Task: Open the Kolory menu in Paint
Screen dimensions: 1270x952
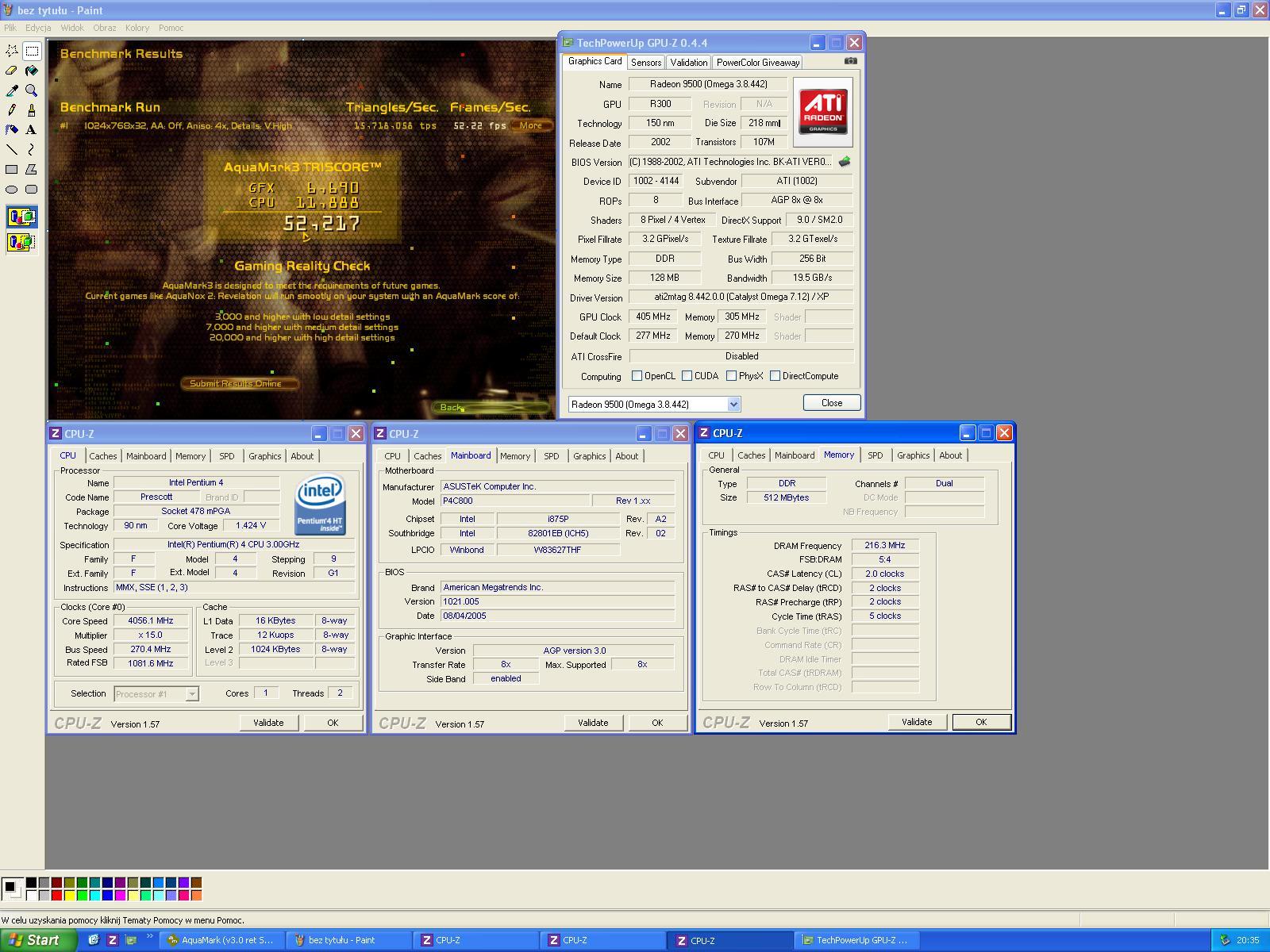Action: [x=137, y=28]
